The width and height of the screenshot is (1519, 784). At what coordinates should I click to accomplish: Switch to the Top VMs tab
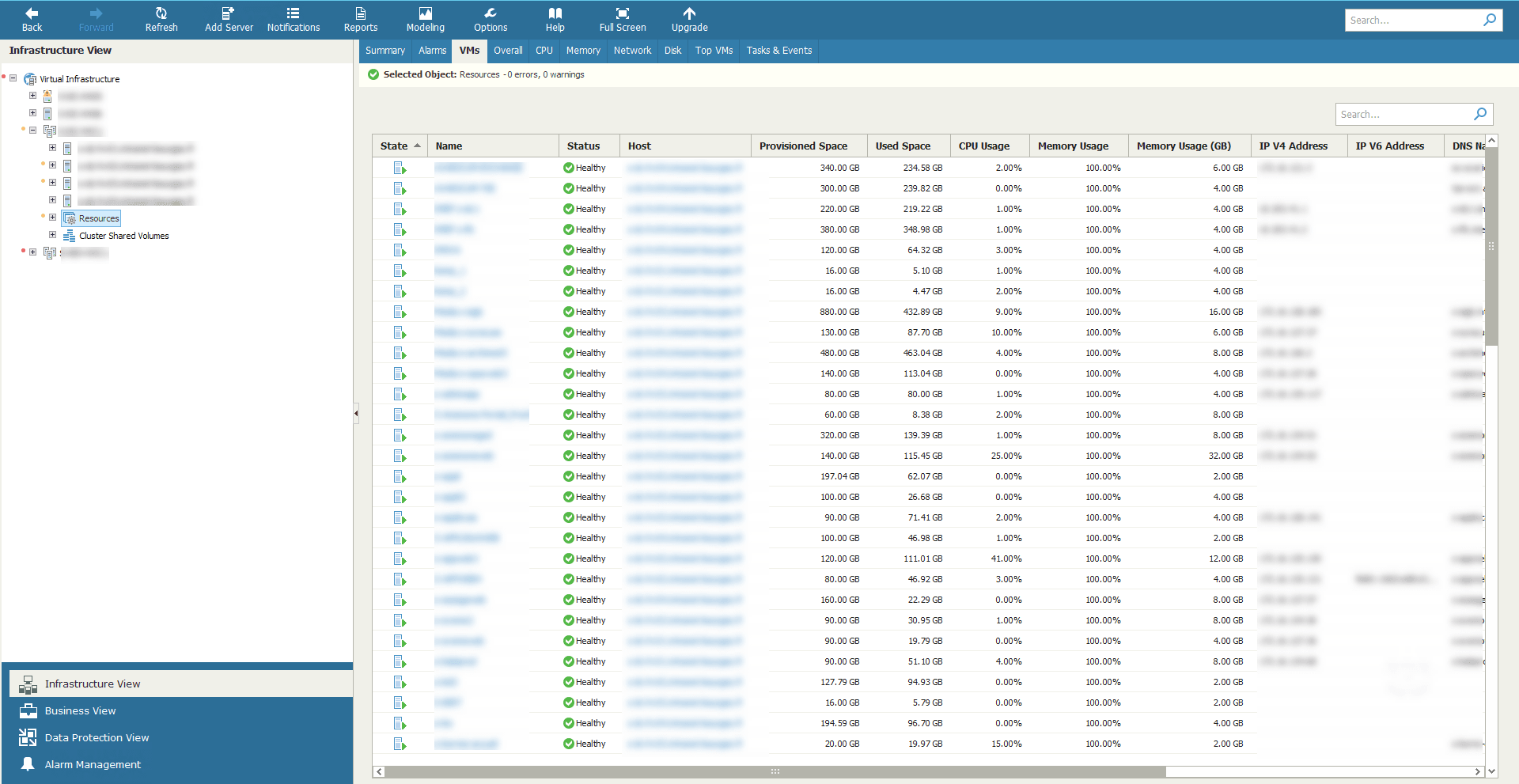tap(714, 51)
